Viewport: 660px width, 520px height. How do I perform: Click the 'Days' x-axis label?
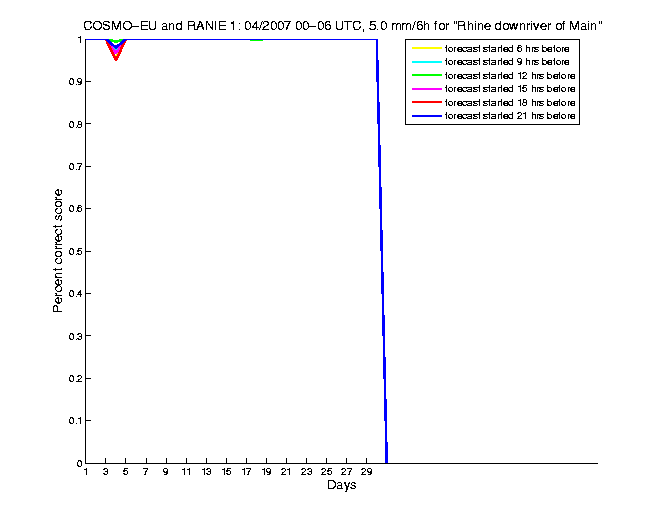point(341,485)
